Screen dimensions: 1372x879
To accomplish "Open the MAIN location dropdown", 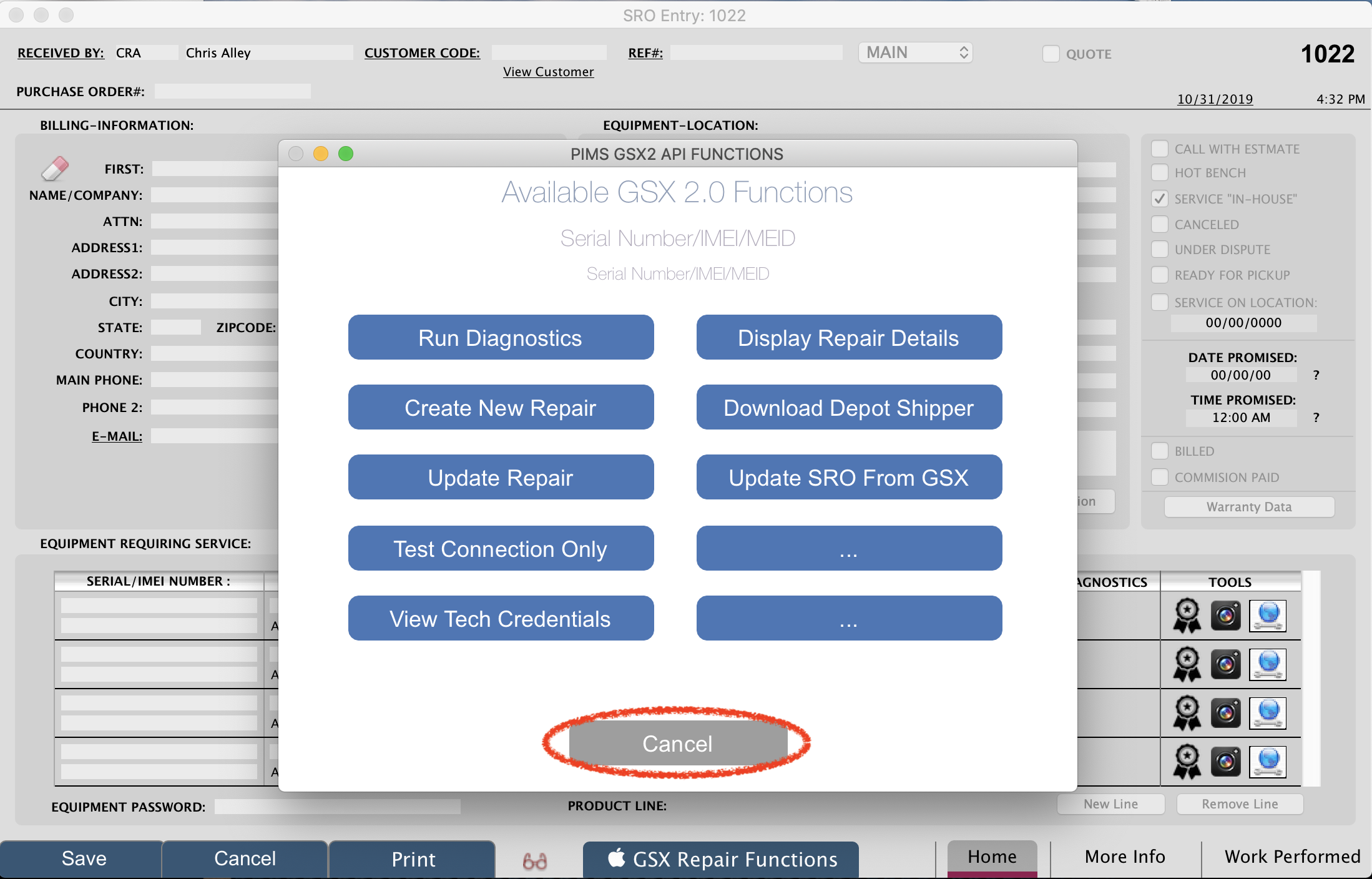I will point(915,52).
